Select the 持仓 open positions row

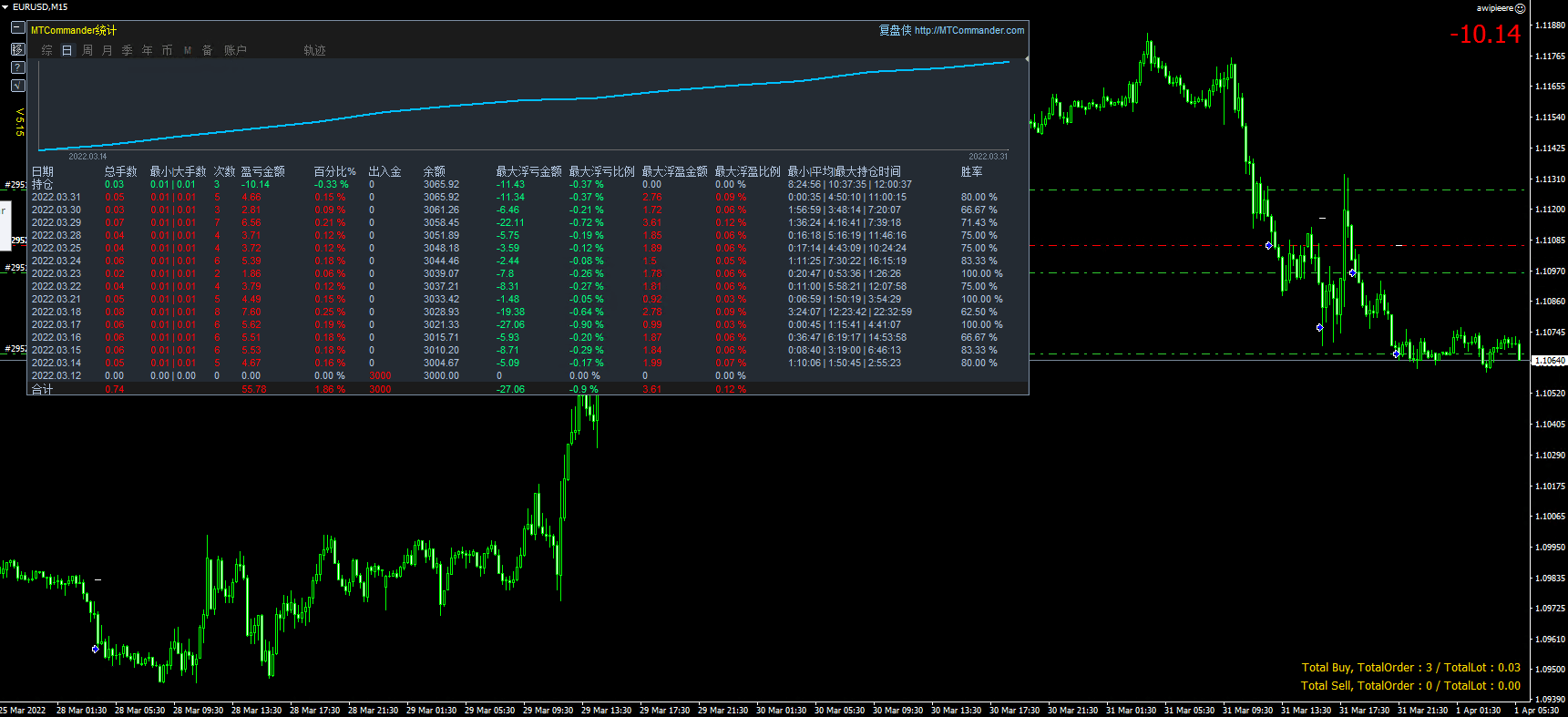pos(528,184)
